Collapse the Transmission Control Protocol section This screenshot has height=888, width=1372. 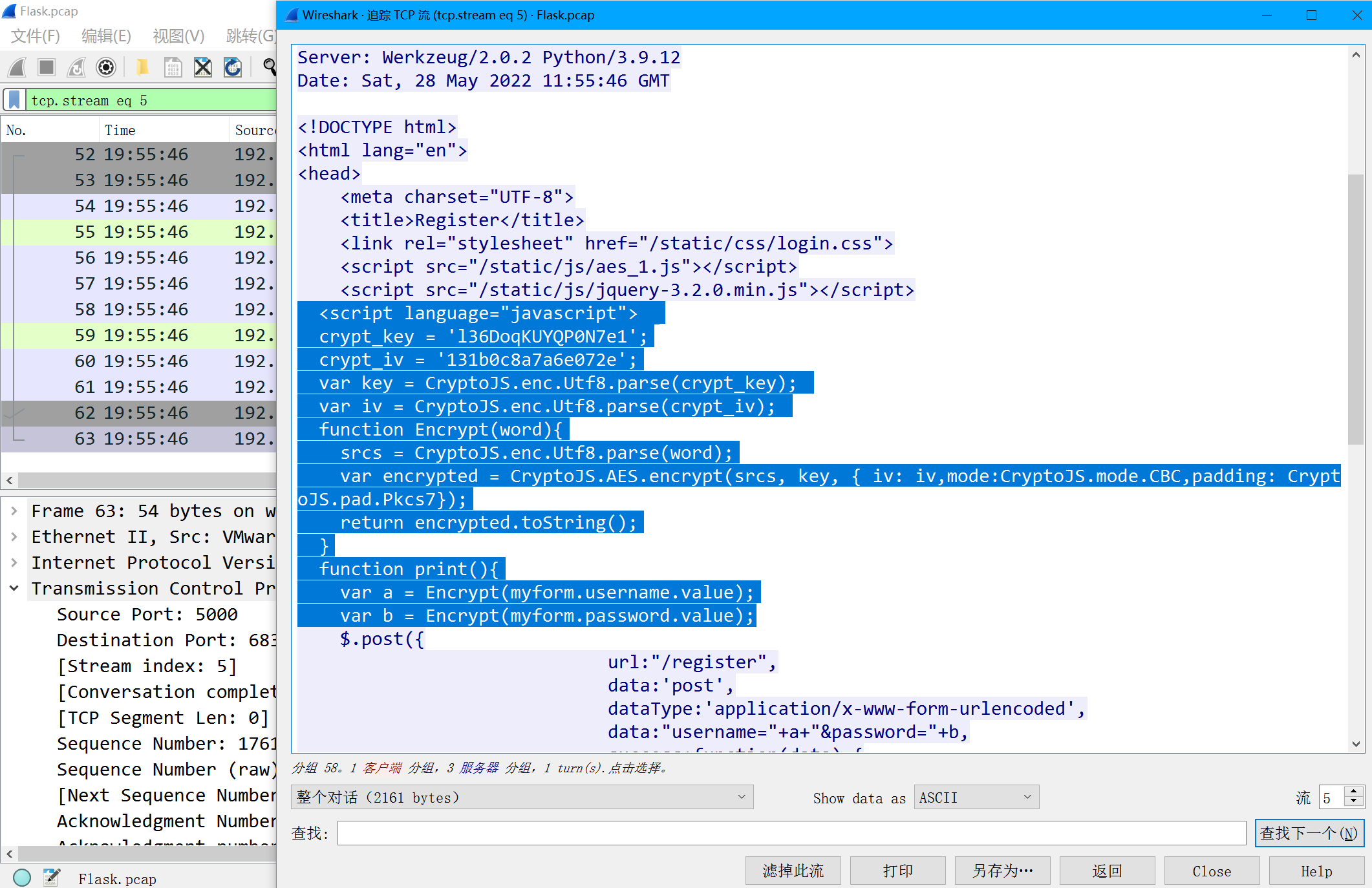pyautogui.click(x=14, y=589)
